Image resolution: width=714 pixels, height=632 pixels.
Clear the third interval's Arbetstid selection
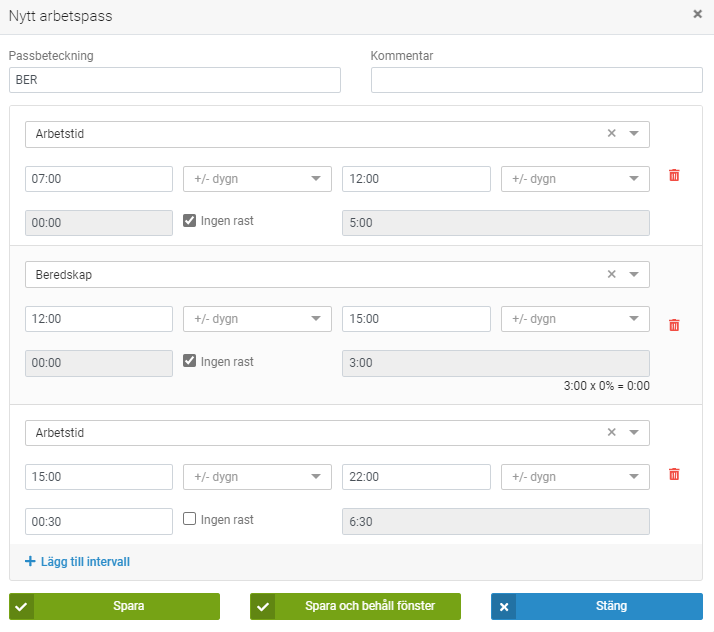(612, 433)
